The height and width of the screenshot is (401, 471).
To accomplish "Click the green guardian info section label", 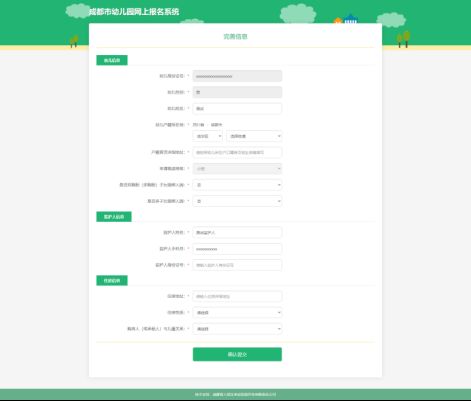I will click(114, 217).
